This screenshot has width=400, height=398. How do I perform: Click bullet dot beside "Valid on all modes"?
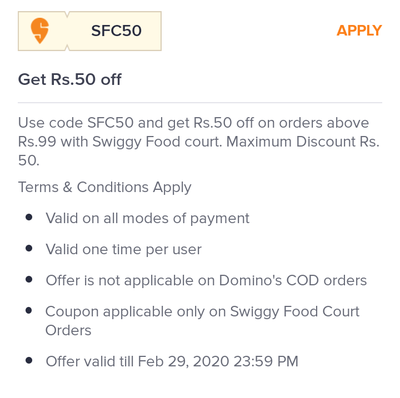click(29, 218)
